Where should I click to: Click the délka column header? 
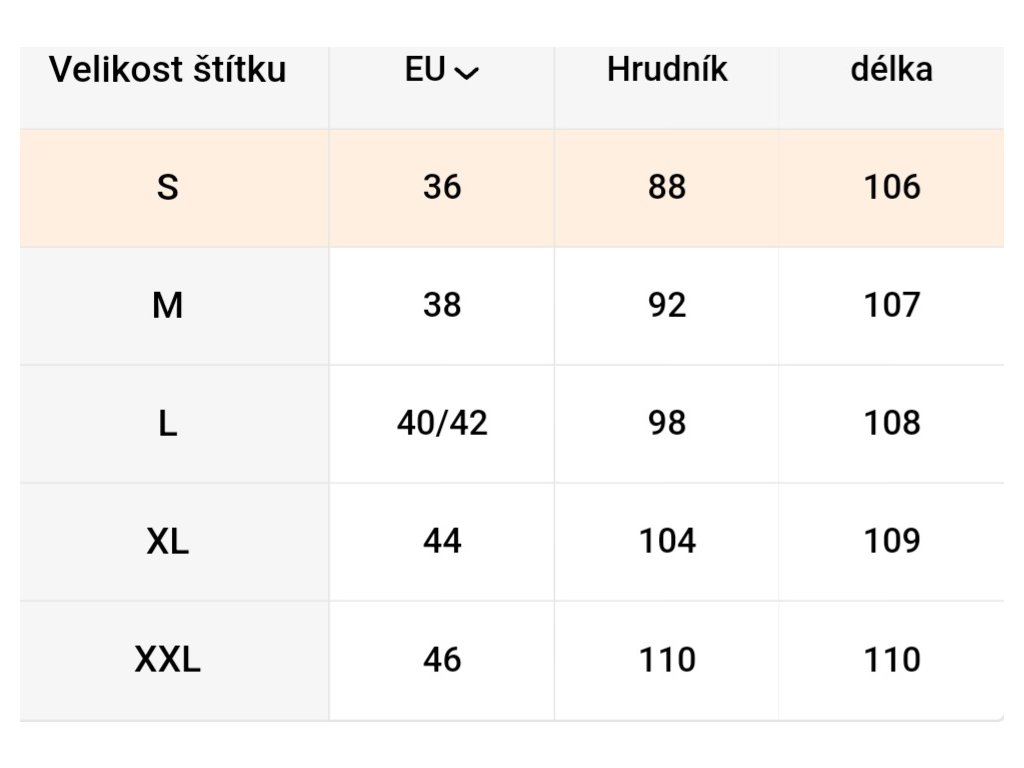click(x=891, y=70)
